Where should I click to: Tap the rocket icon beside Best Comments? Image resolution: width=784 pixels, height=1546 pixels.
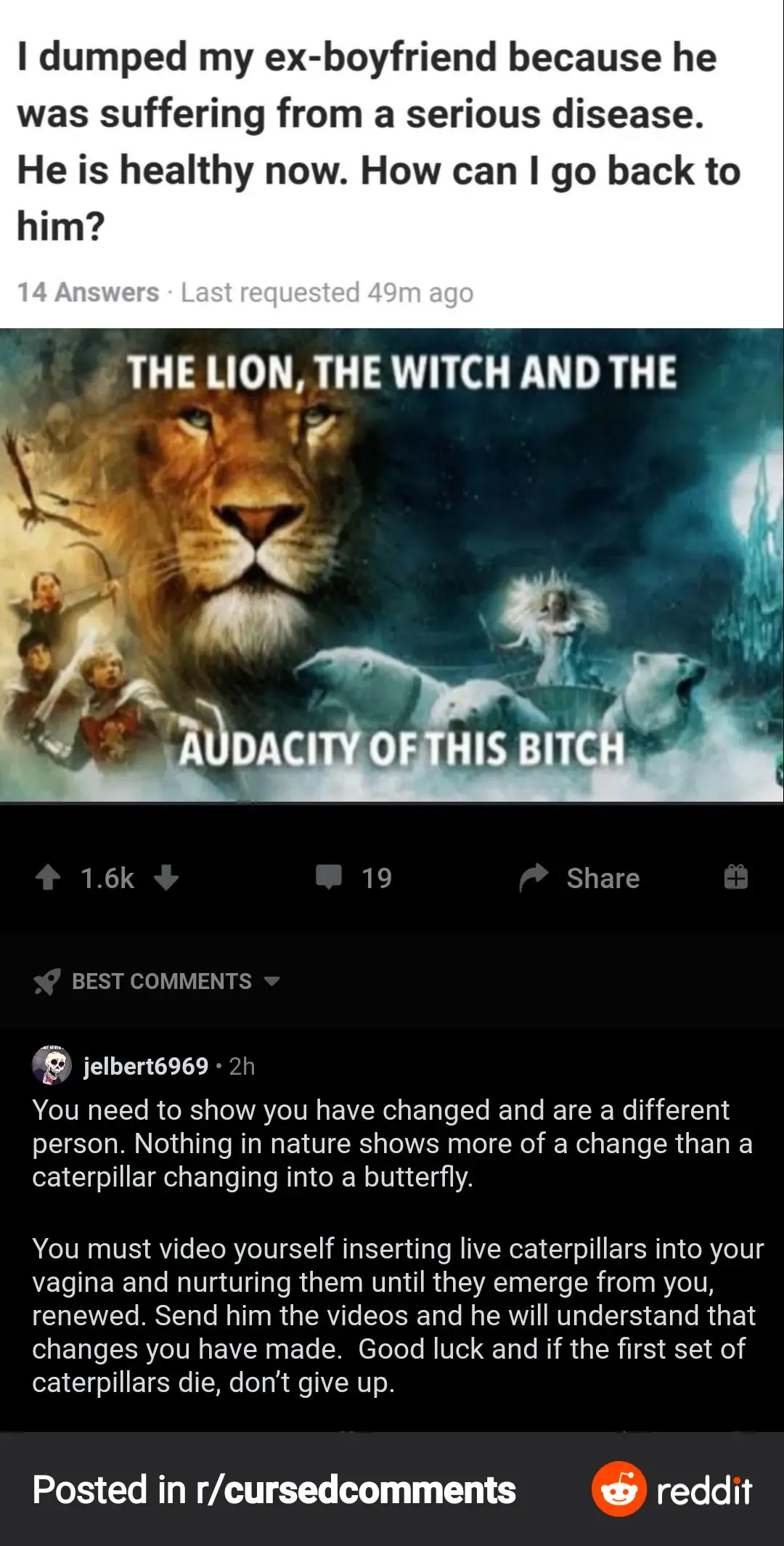pyautogui.click(x=47, y=982)
